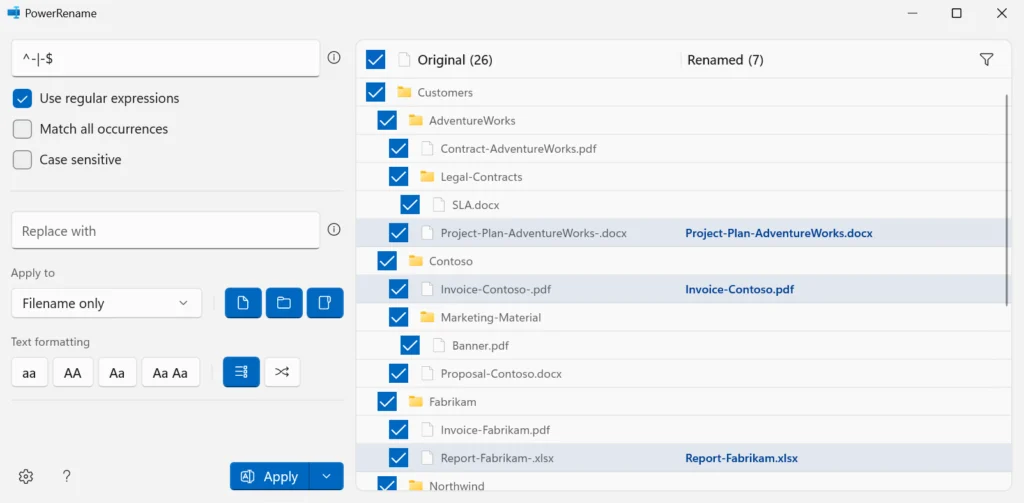Click the Replace with info icon

[334, 230]
